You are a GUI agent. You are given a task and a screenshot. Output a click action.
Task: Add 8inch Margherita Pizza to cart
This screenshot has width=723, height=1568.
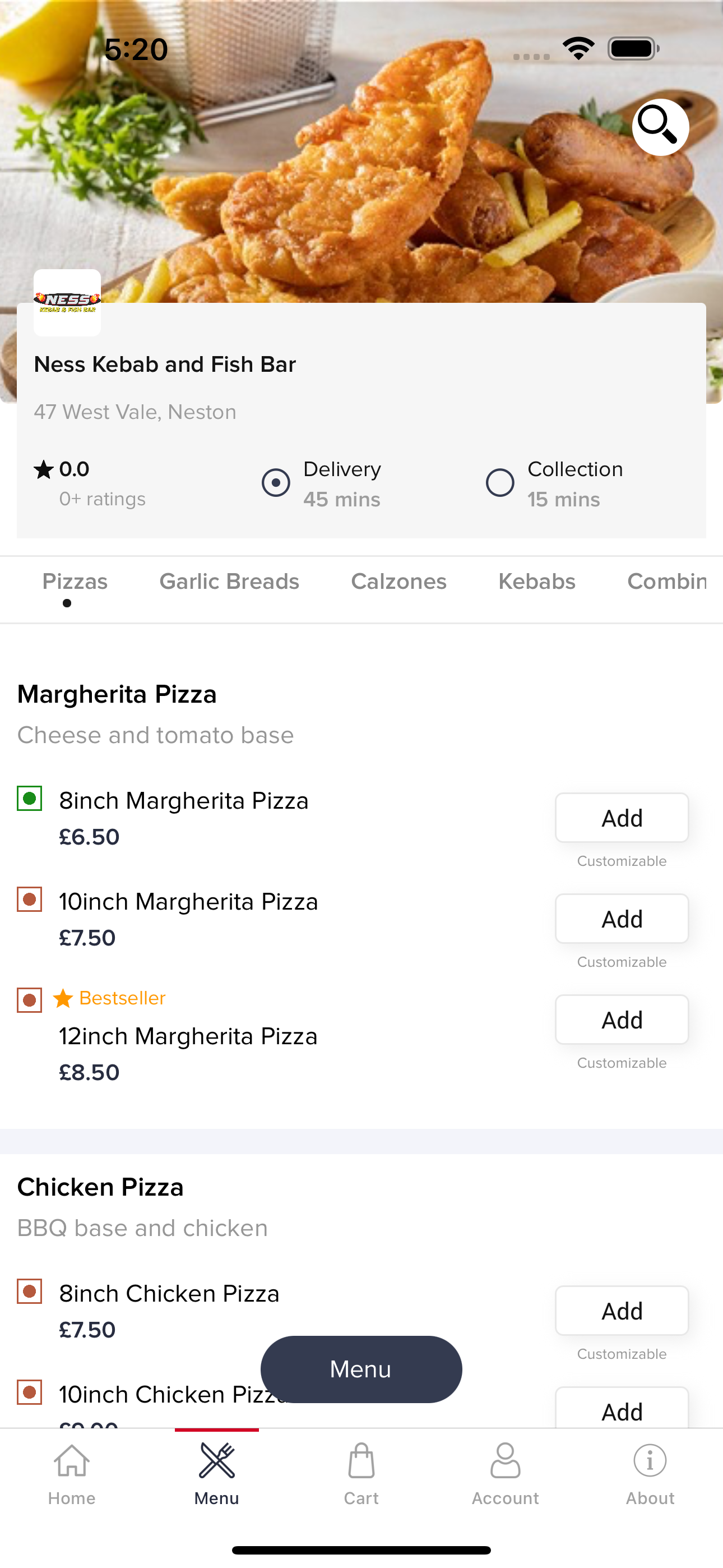click(x=622, y=818)
